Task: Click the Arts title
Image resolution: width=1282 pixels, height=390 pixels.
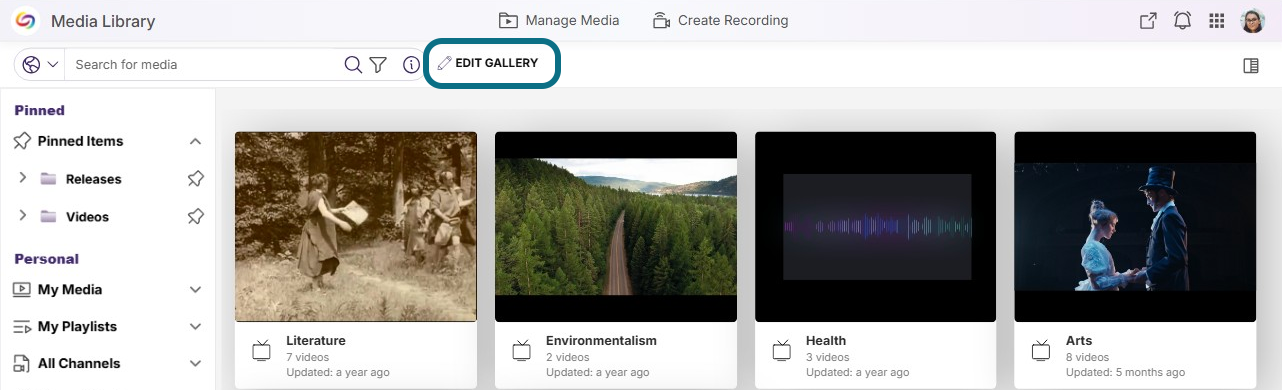Action: click(x=1079, y=340)
